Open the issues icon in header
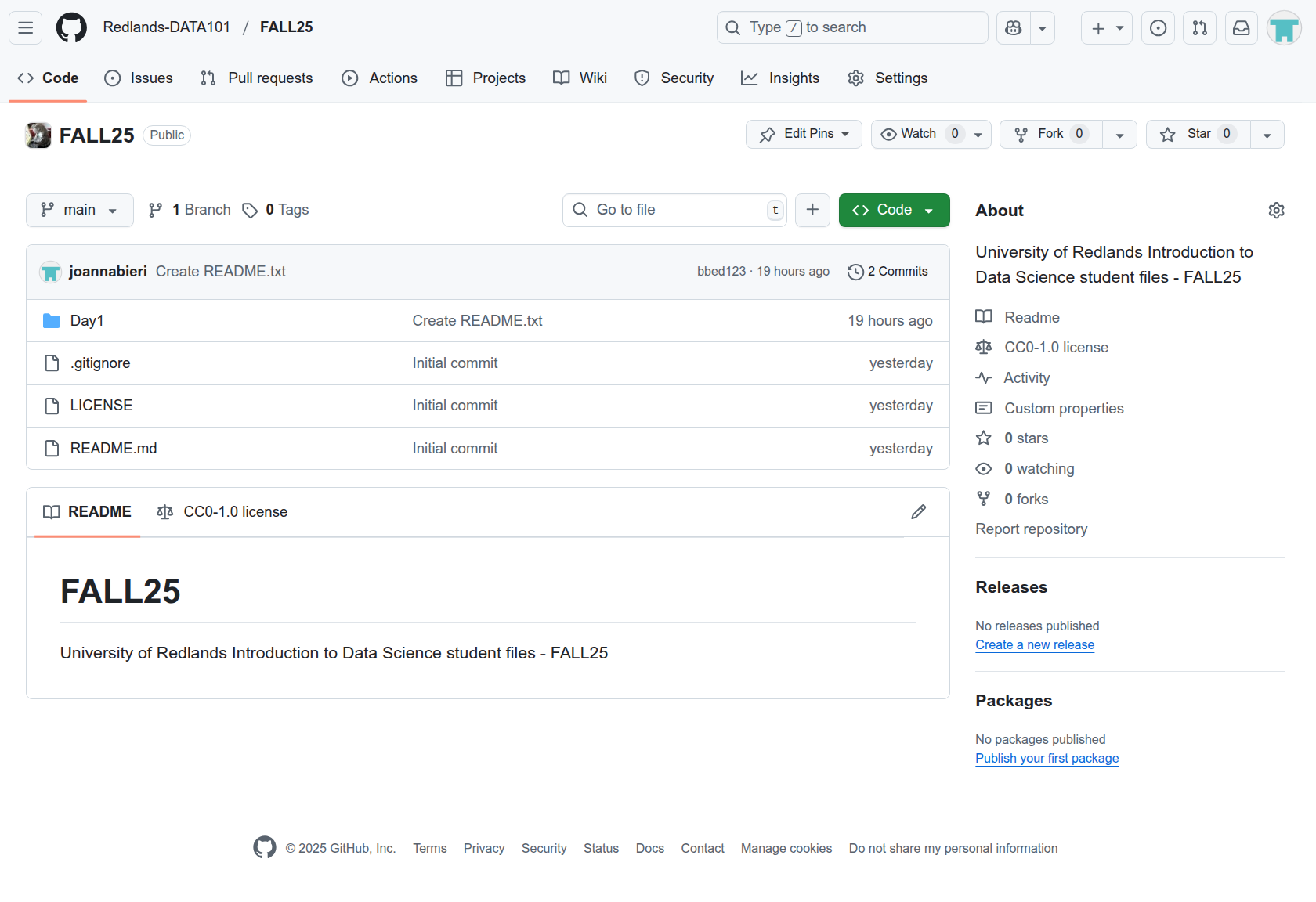Image resolution: width=1316 pixels, height=902 pixels. click(1158, 28)
